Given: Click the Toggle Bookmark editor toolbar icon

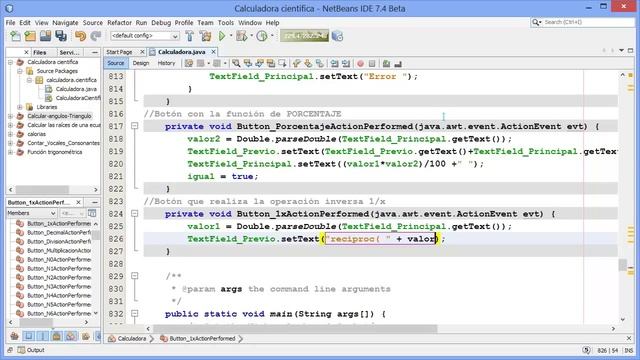Looking at the screenshot, I should (x=320, y=63).
